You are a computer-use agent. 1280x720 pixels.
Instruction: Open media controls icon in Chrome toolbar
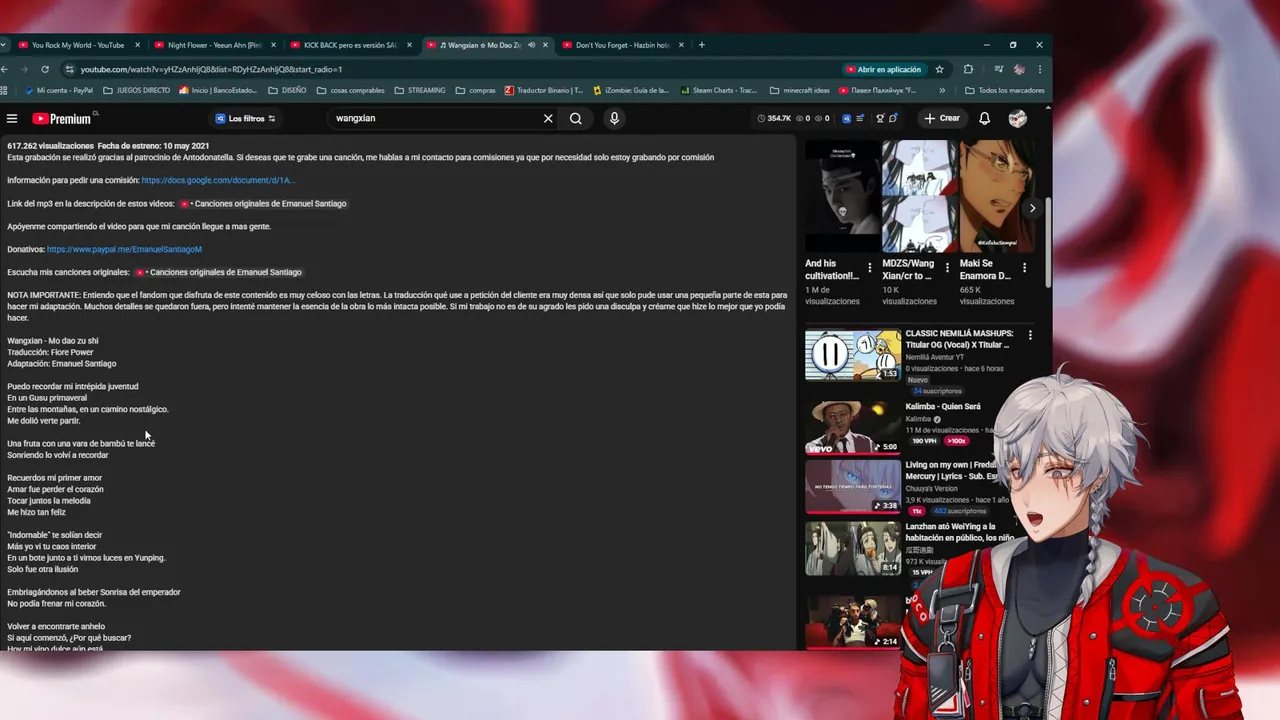pyautogui.click(x=998, y=69)
